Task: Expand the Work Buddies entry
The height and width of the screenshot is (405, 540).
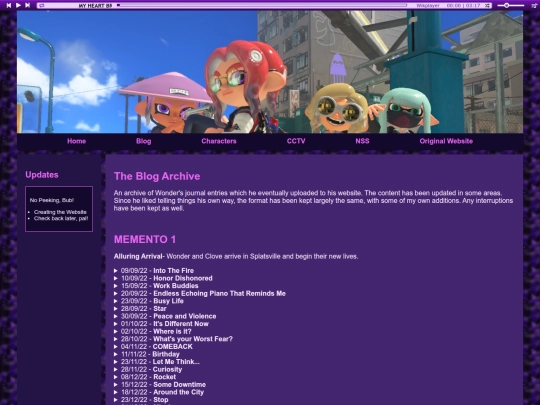Action: click(156, 286)
